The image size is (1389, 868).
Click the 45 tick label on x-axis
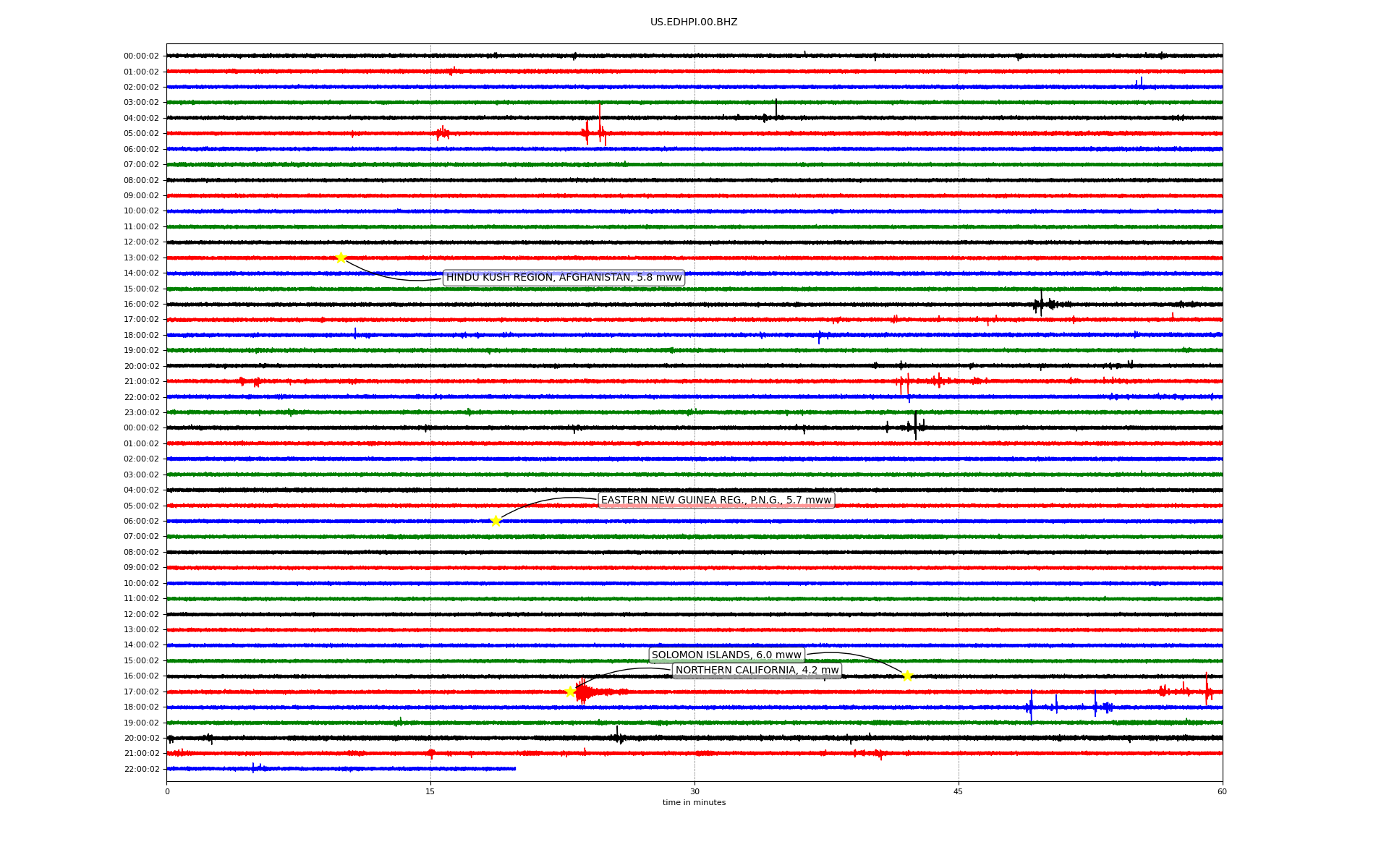coord(959,791)
